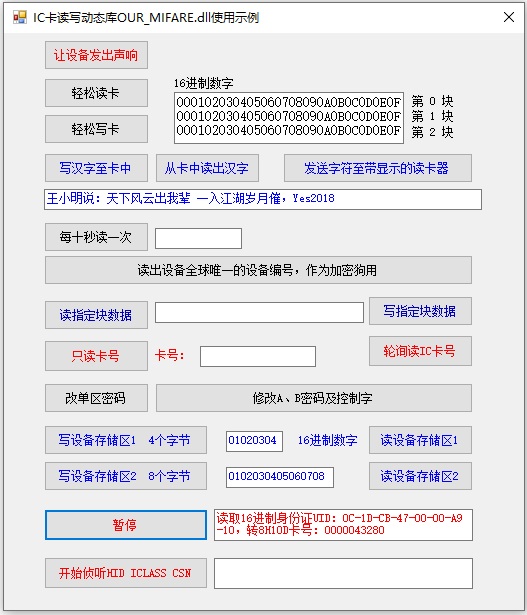Click 发送字符至带显示的读卡器 button
Image resolution: width=527 pixels, height=615 pixels.
[378, 168]
